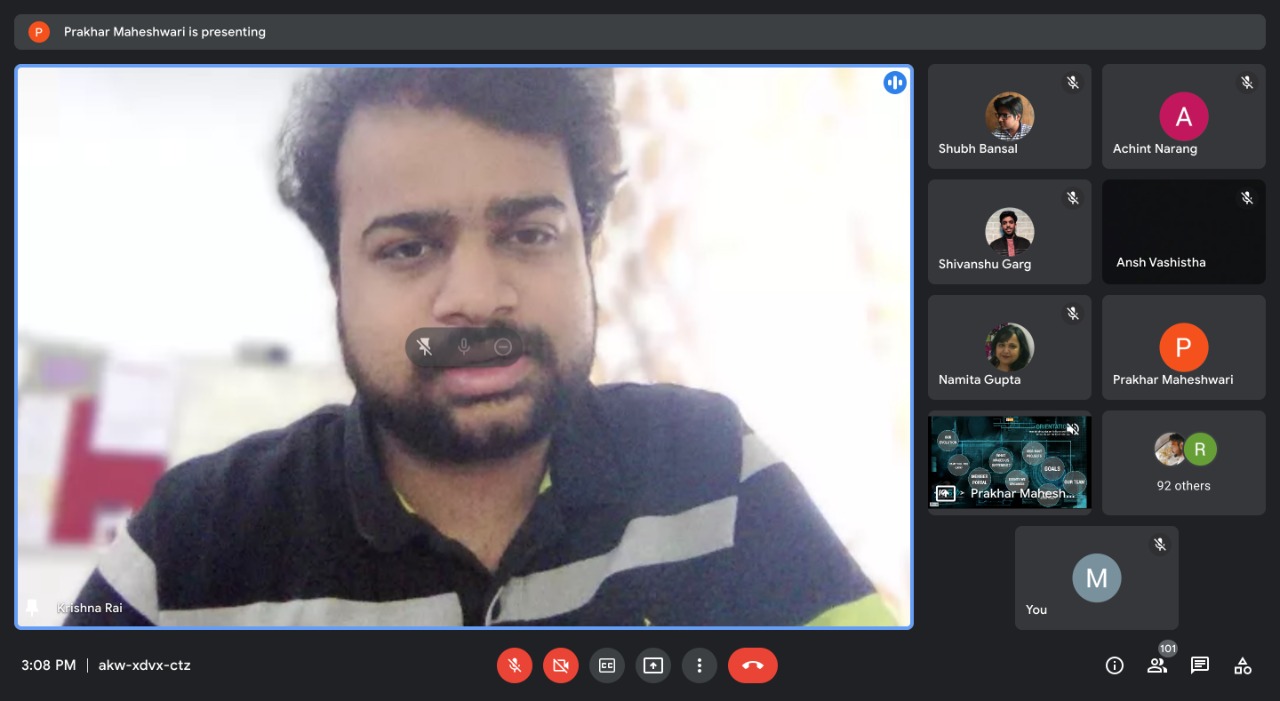Image resolution: width=1280 pixels, height=701 pixels.
Task: Open the three-dot more options menu
Action: pyautogui.click(x=699, y=665)
